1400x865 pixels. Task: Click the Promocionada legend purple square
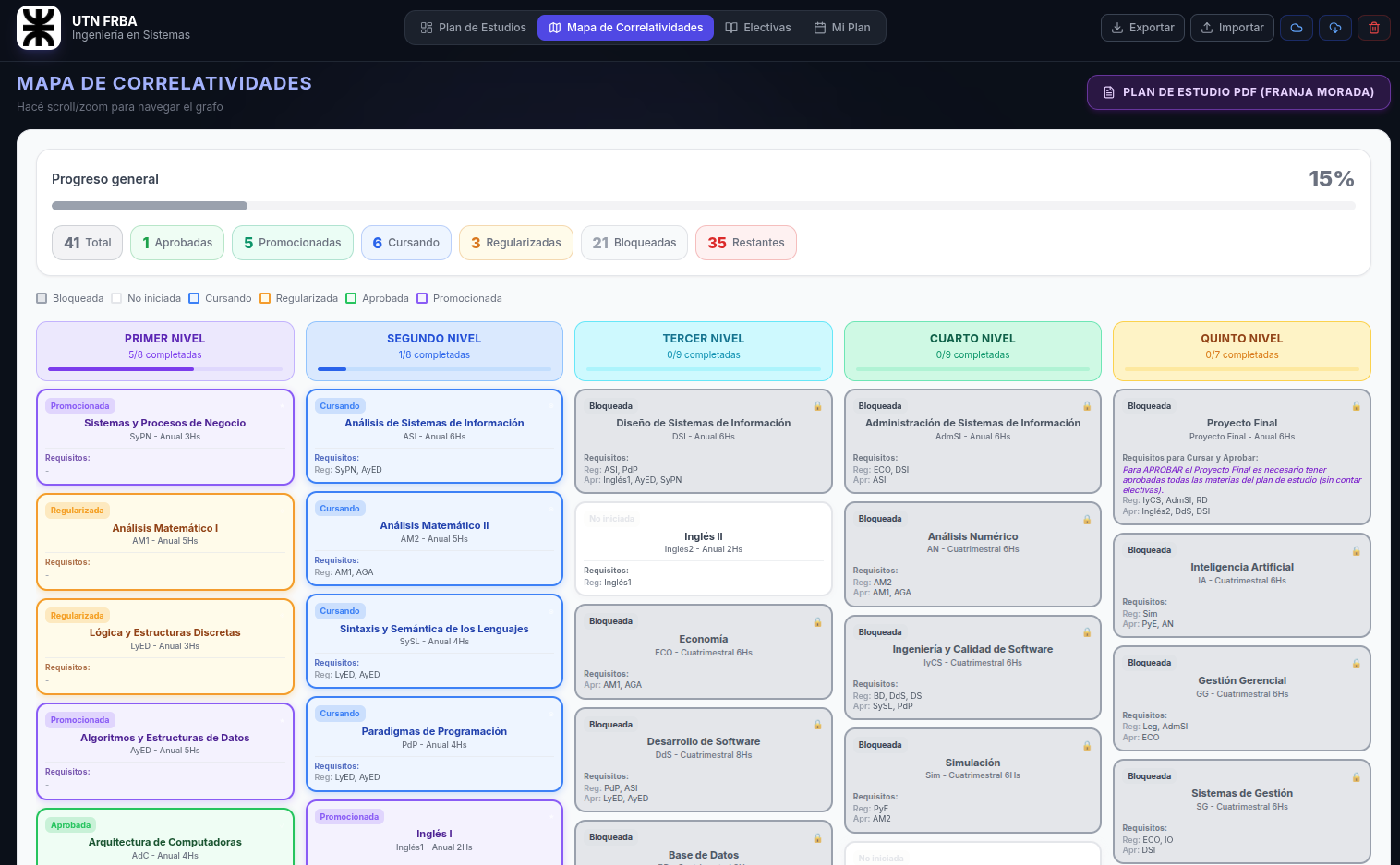coord(422,298)
